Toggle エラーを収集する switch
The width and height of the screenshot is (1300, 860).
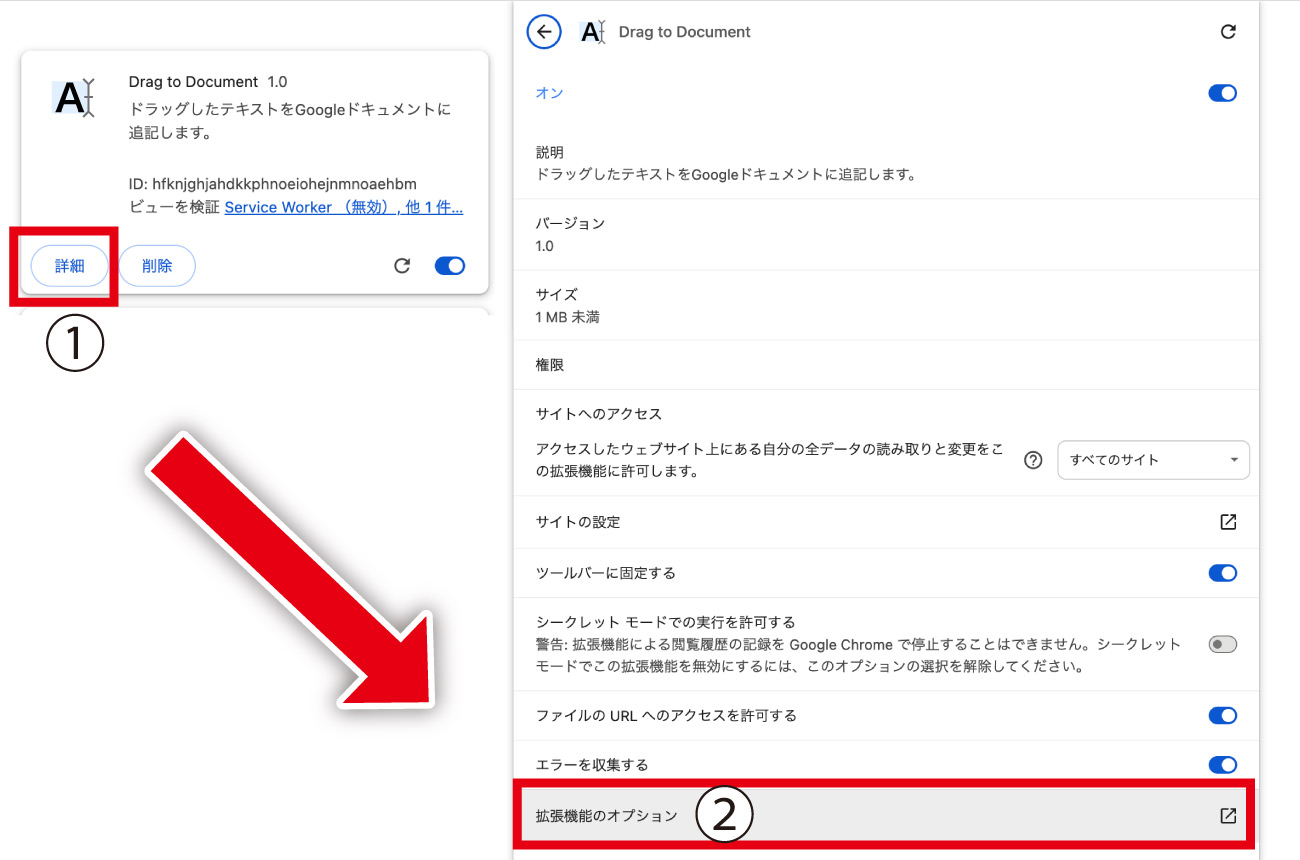(x=1223, y=765)
